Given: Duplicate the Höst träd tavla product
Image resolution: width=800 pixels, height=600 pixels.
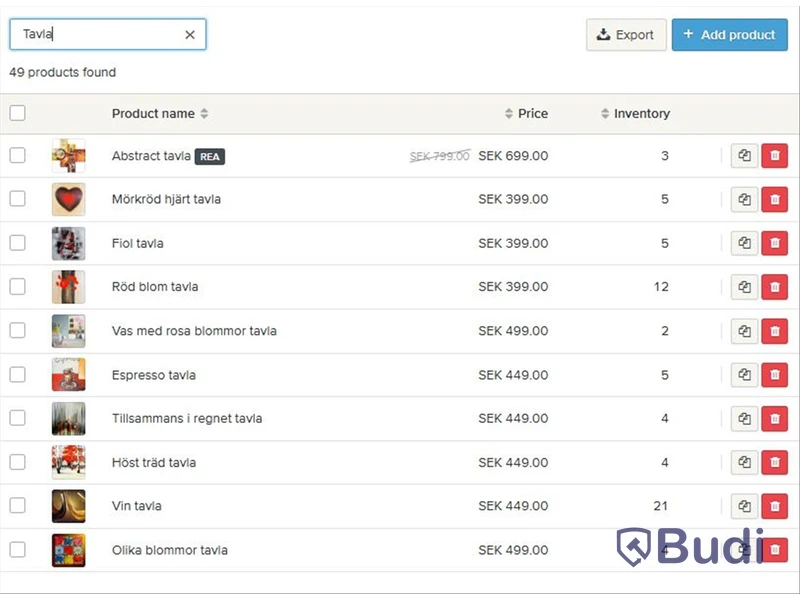Looking at the screenshot, I should click(744, 463).
